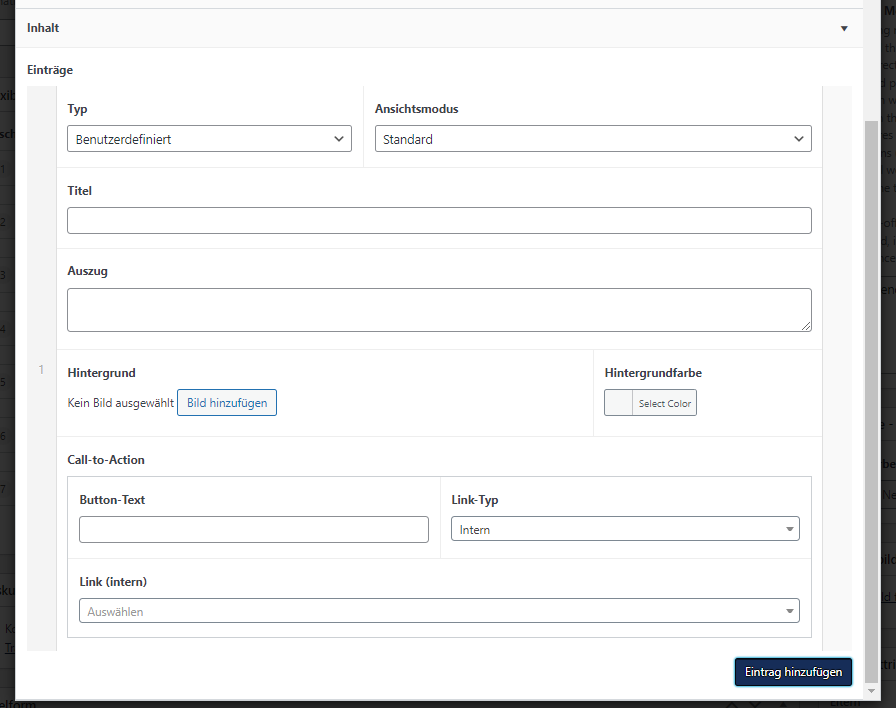Click the Kein Bild ausgewählt text
The height and width of the screenshot is (708, 896).
[120, 403]
